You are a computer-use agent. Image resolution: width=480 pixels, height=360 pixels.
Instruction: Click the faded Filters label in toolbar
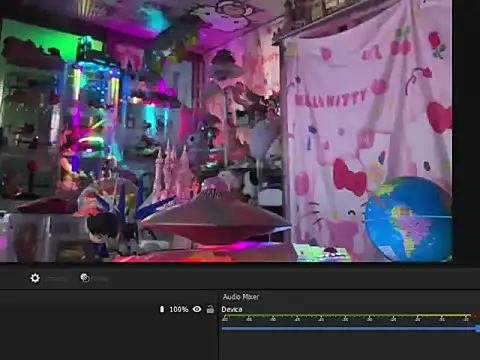(x=100, y=279)
